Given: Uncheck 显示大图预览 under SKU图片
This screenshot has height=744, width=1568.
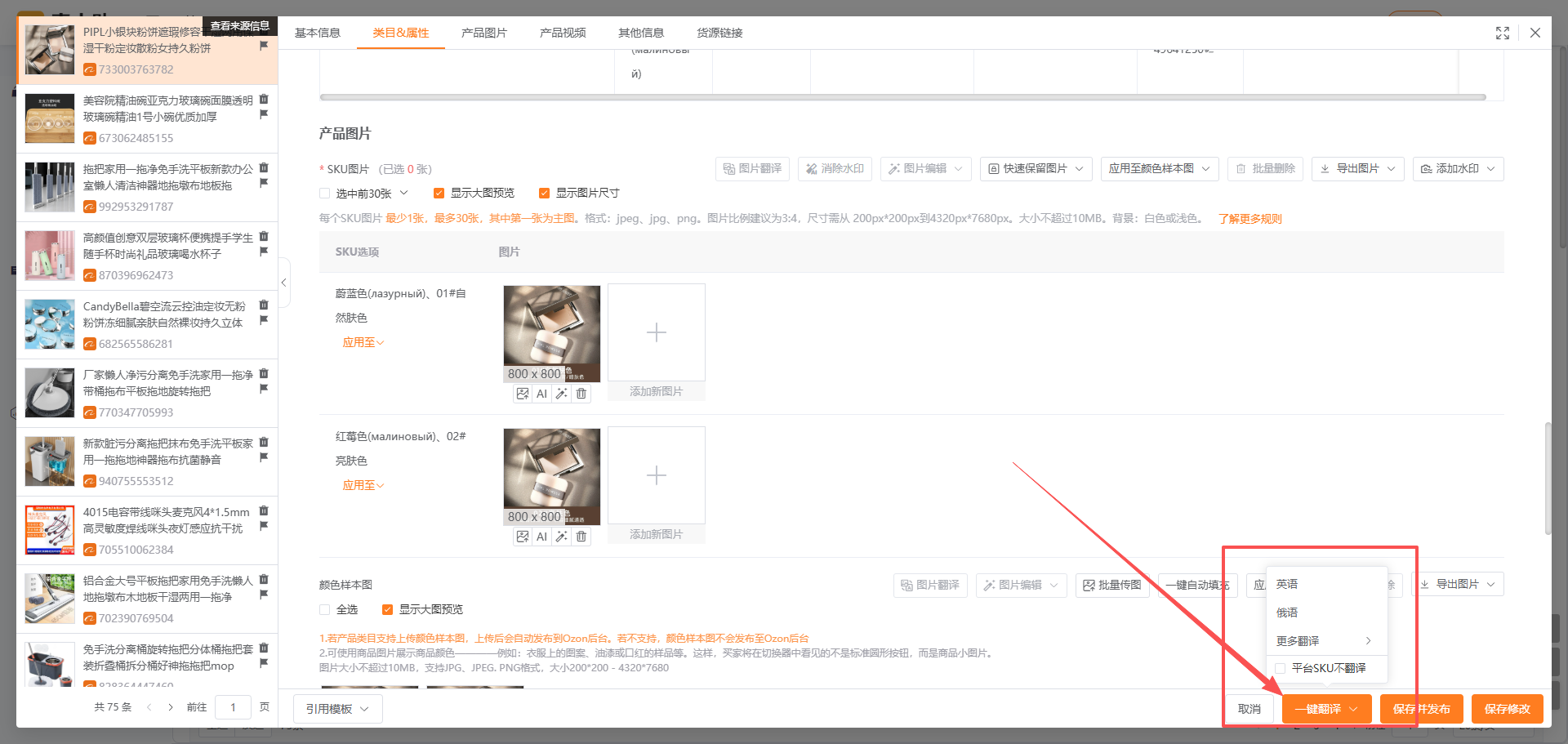Looking at the screenshot, I should pyautogui.click(x=439, y=194).
